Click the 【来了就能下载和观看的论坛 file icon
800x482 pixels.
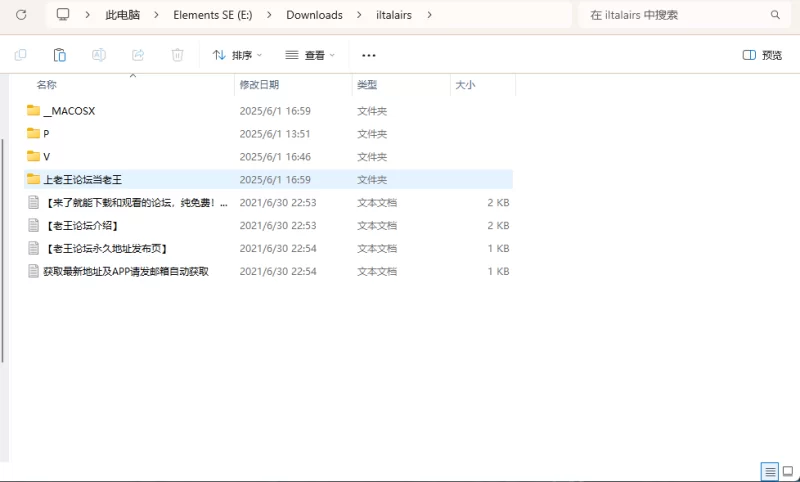coord(34,202)
